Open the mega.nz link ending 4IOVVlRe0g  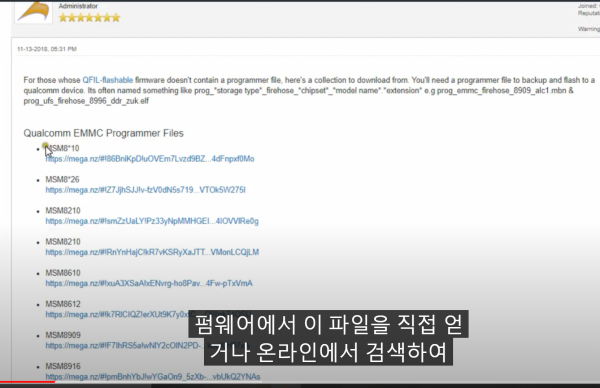pyautogui.click(x=152, y=221)
